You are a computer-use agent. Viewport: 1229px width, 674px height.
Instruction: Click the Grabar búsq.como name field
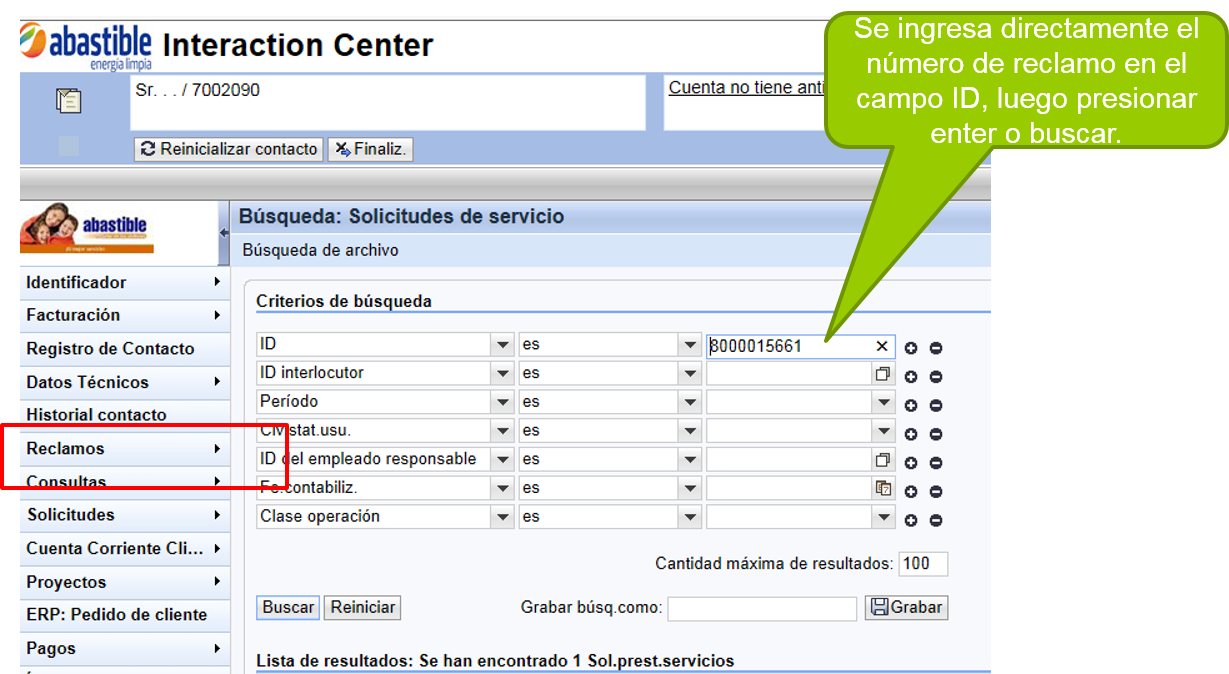pyautogui.click(x=762, y=608)
